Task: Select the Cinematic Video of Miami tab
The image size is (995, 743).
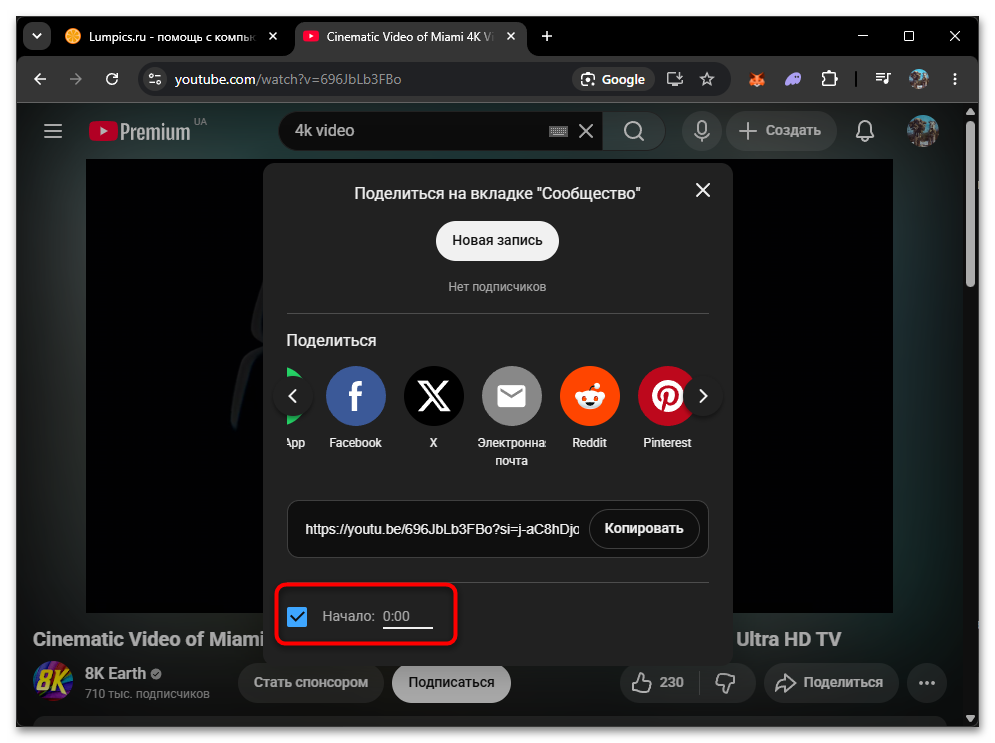Action: pos(410,37)
